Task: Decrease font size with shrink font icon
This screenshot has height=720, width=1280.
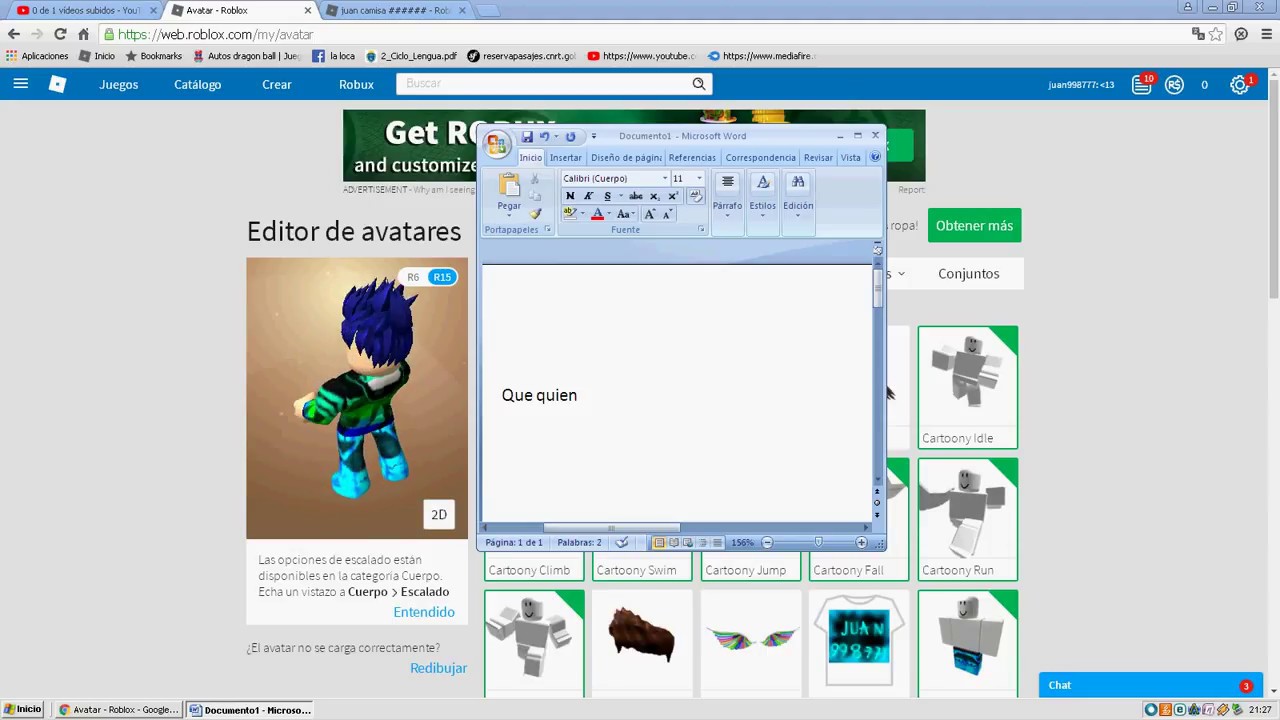Action: coord(667,214)
